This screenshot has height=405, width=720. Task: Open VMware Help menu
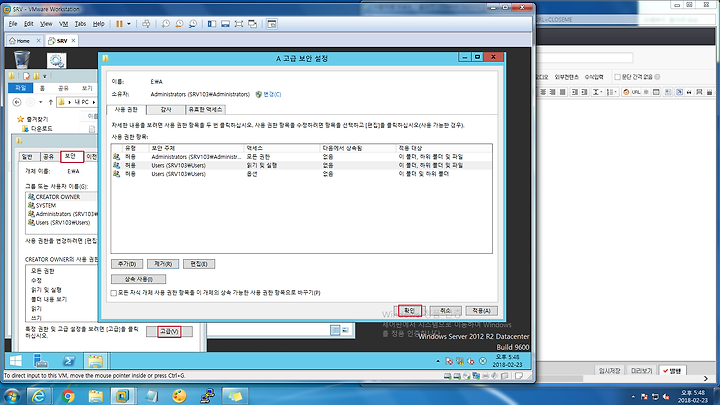98,24
